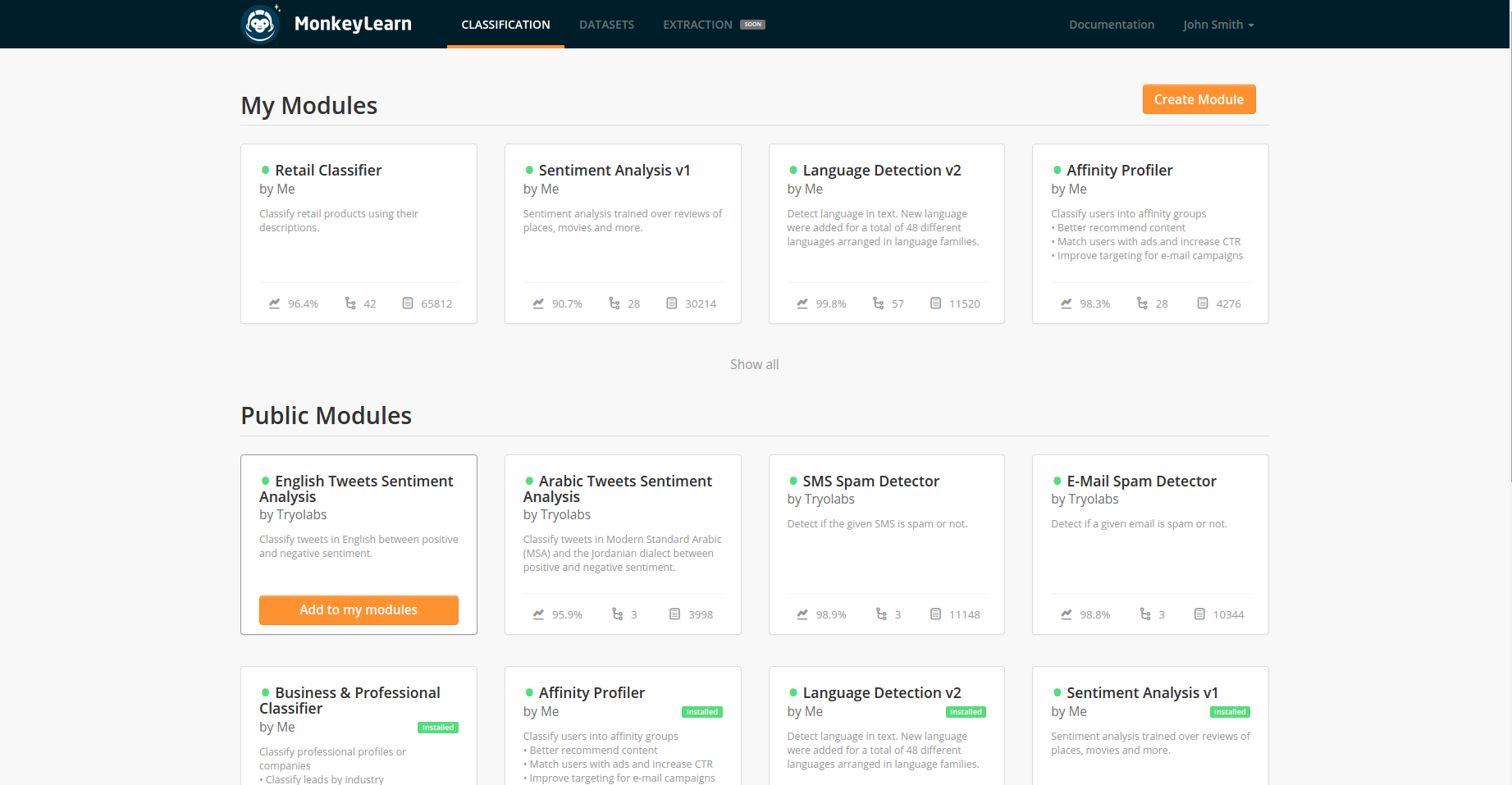Click samples icon beside 4276 on Affinity Profiler
Image resolution: width=1512 pixels, height=785 pixels.
point(1203,304)
